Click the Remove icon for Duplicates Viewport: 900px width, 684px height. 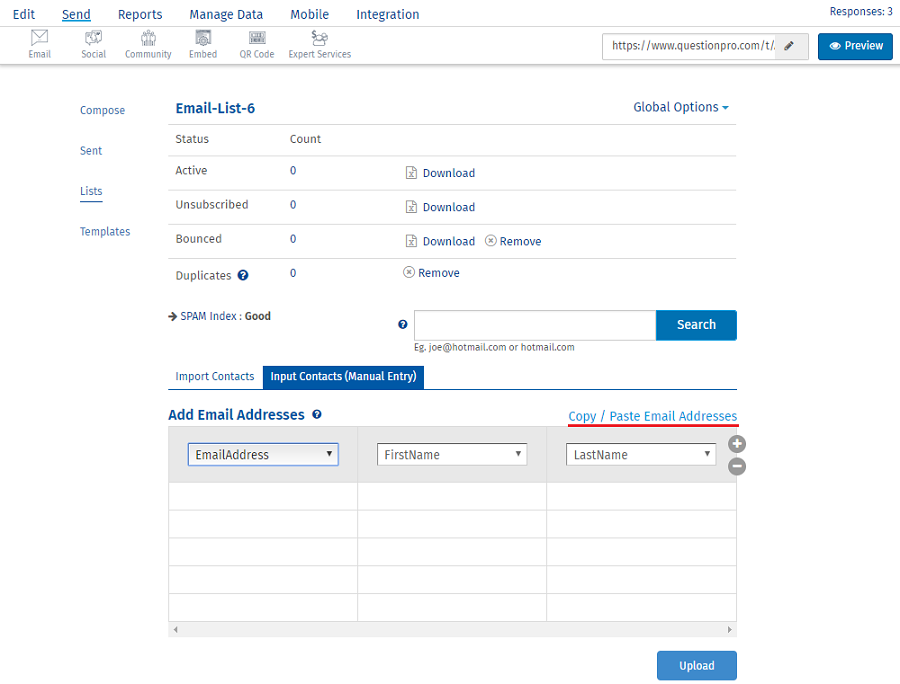point(408,272)
